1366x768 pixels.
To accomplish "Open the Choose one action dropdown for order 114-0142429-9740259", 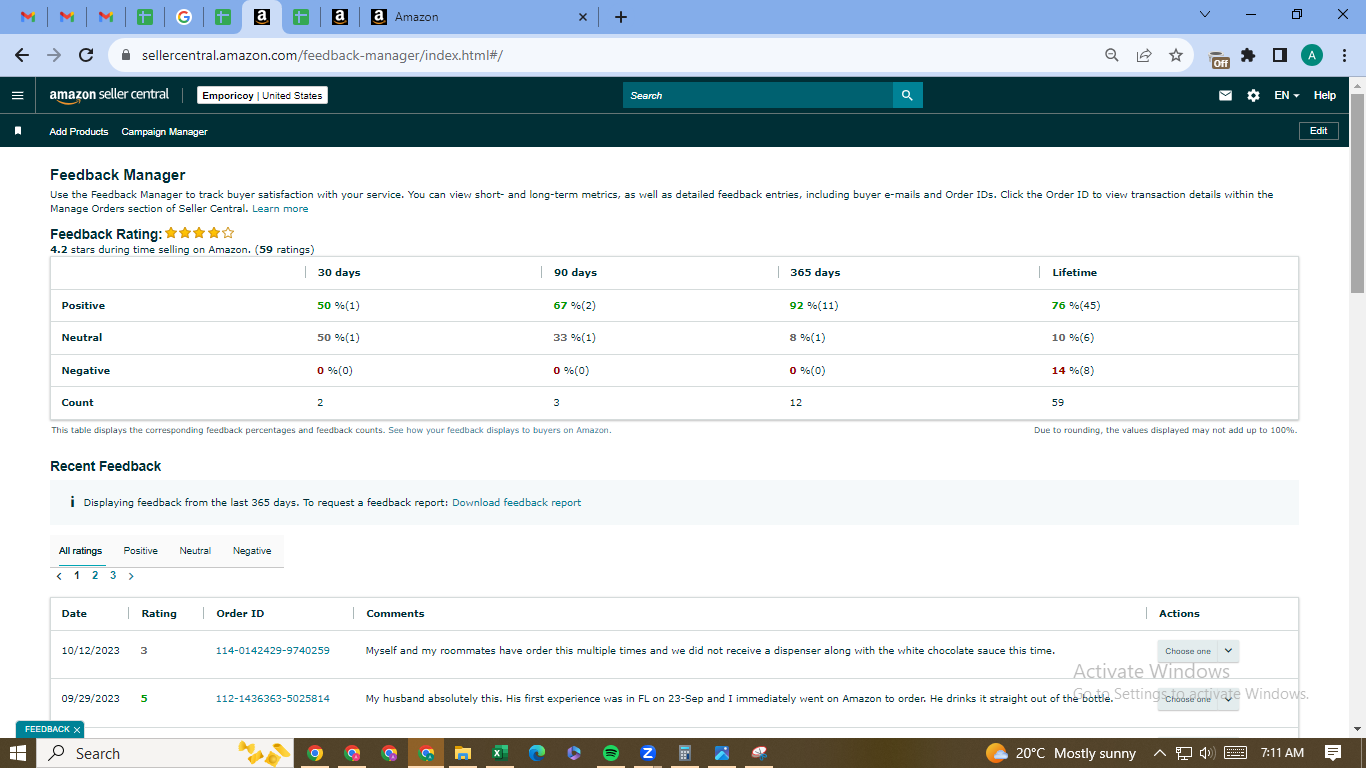I will pyautogui.click(x=1198, y=651).
